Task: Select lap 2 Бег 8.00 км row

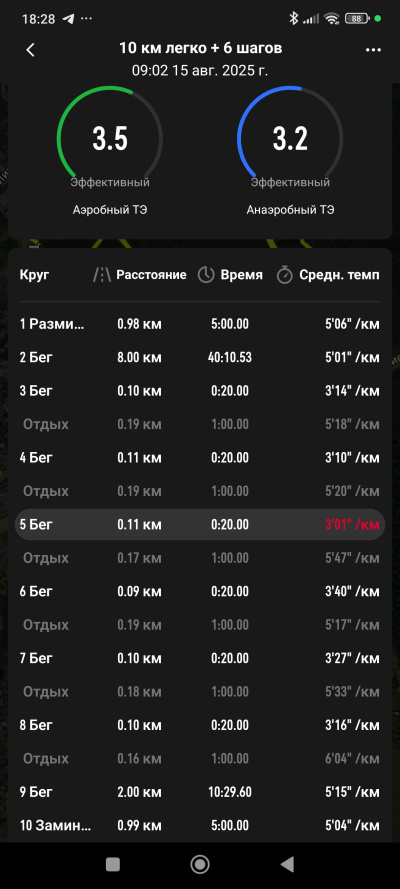Action: (x=199, y=358)
